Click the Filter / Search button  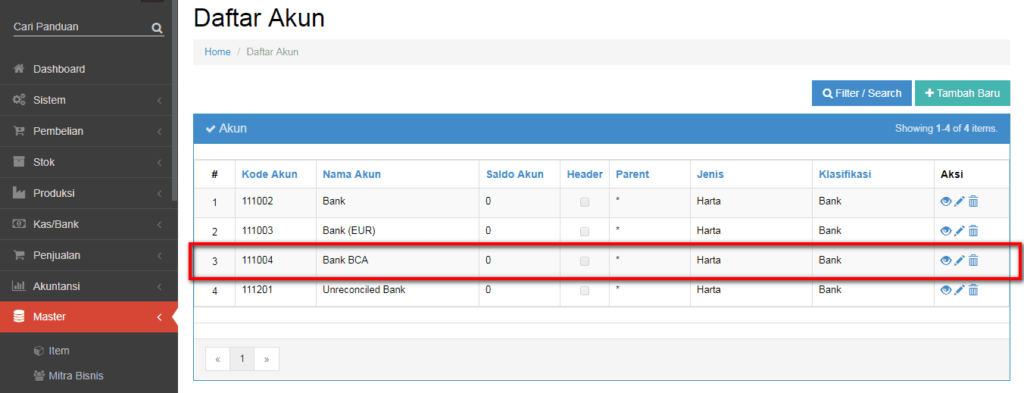(x=861, y=93)
